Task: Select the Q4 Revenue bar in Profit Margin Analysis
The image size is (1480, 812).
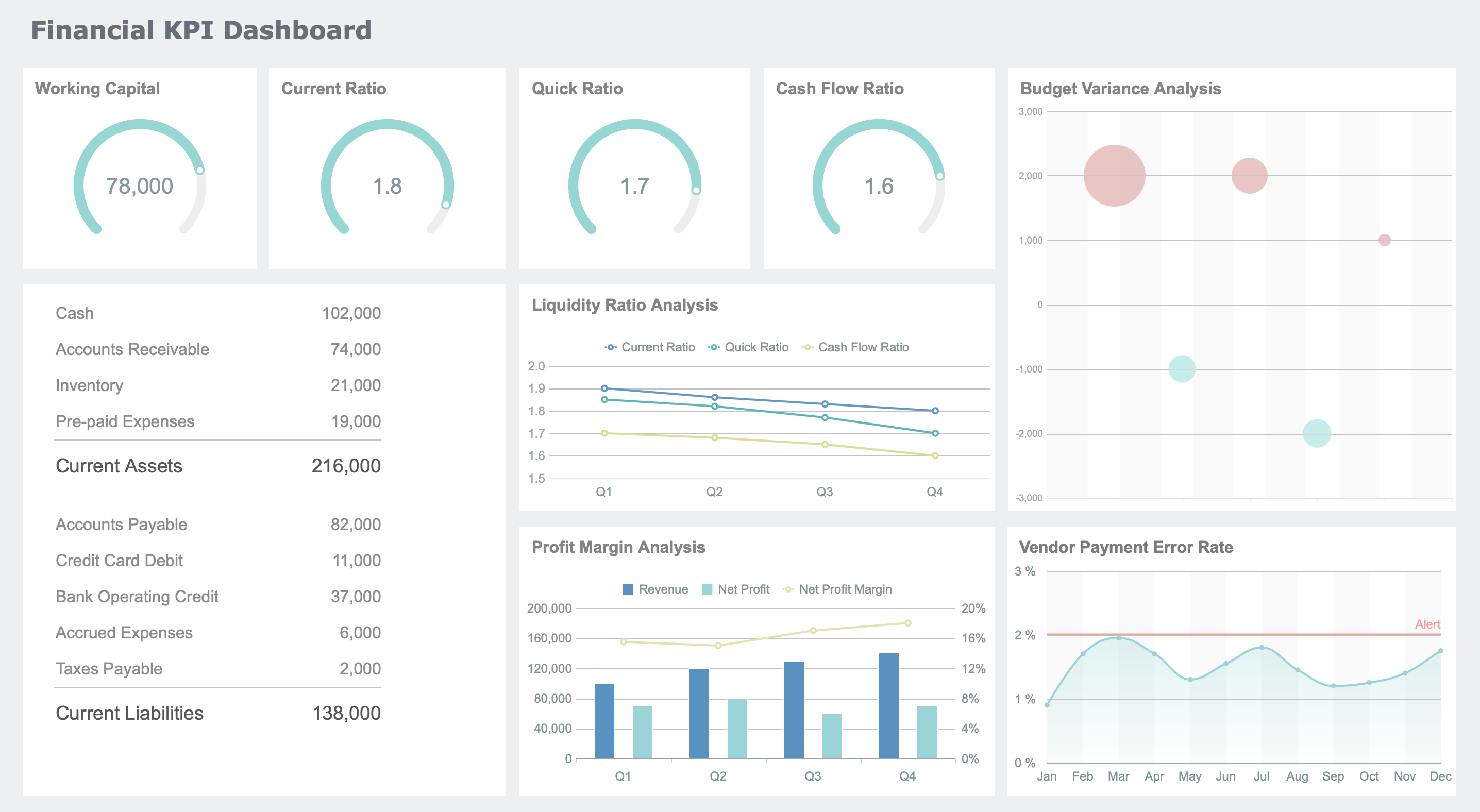Action: [888, 706]
